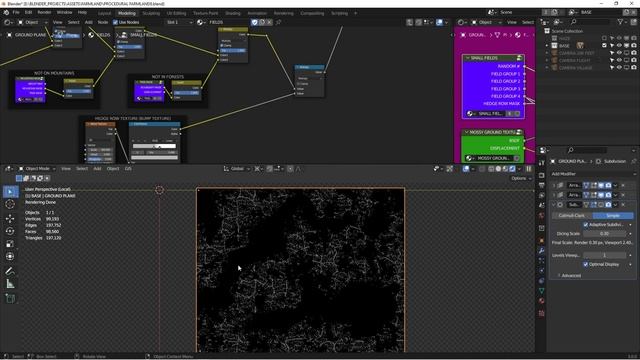Open the Render menu in top bar

point(44,13)
